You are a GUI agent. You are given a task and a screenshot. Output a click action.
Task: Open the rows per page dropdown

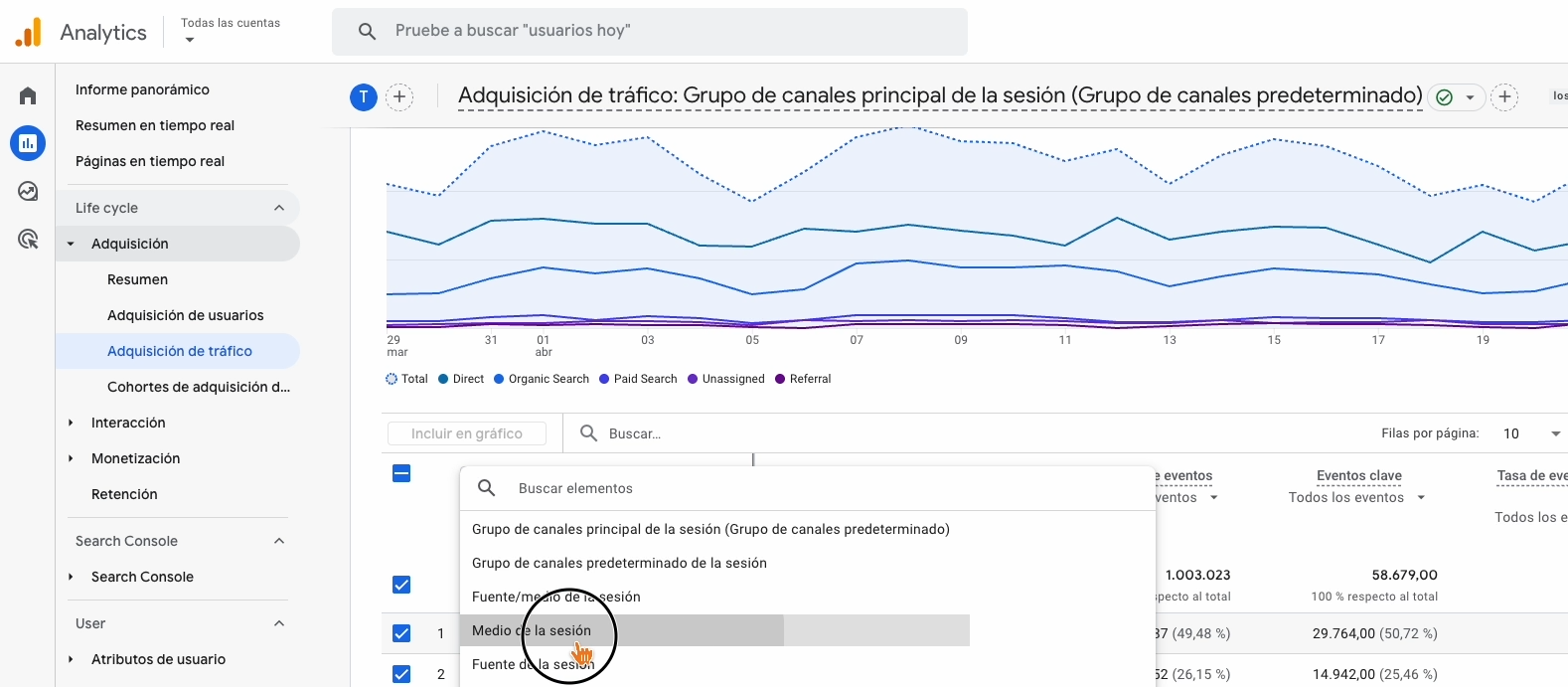coord(1532,433)
